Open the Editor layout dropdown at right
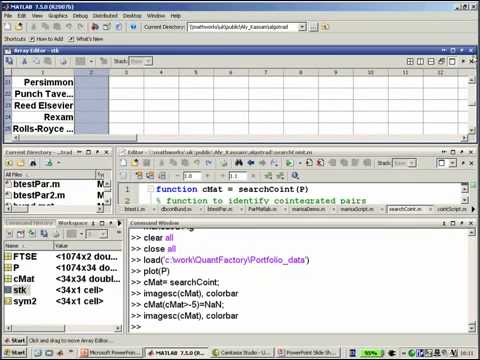 coord(452,163)
